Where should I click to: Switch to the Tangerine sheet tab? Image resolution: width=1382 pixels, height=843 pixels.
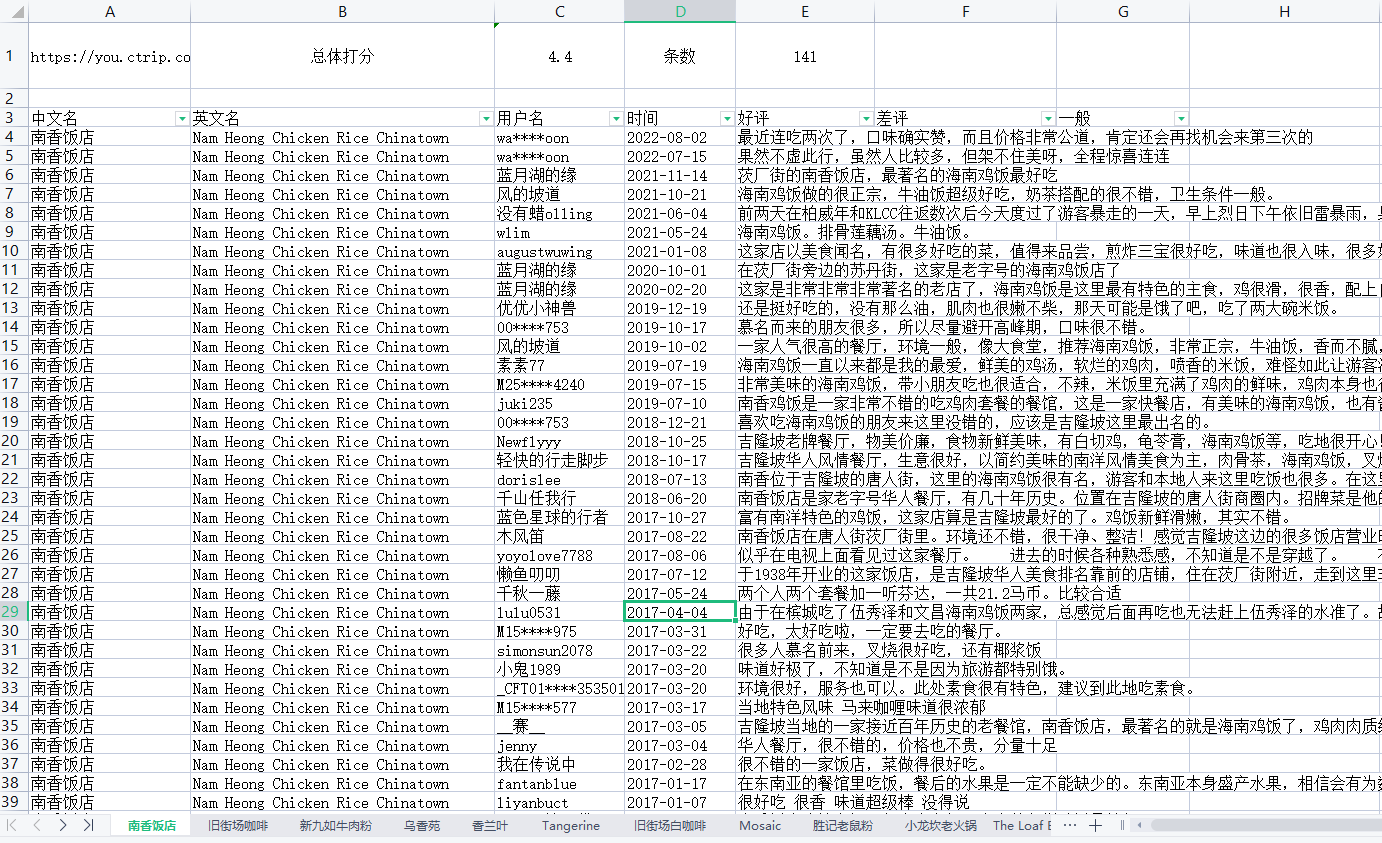[571, 826]
